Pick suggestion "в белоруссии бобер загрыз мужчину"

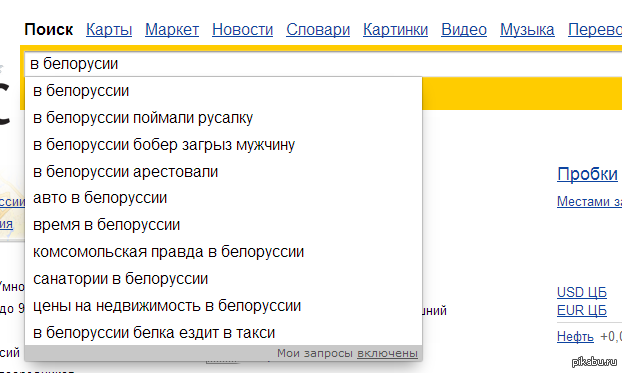coord(223,145)
